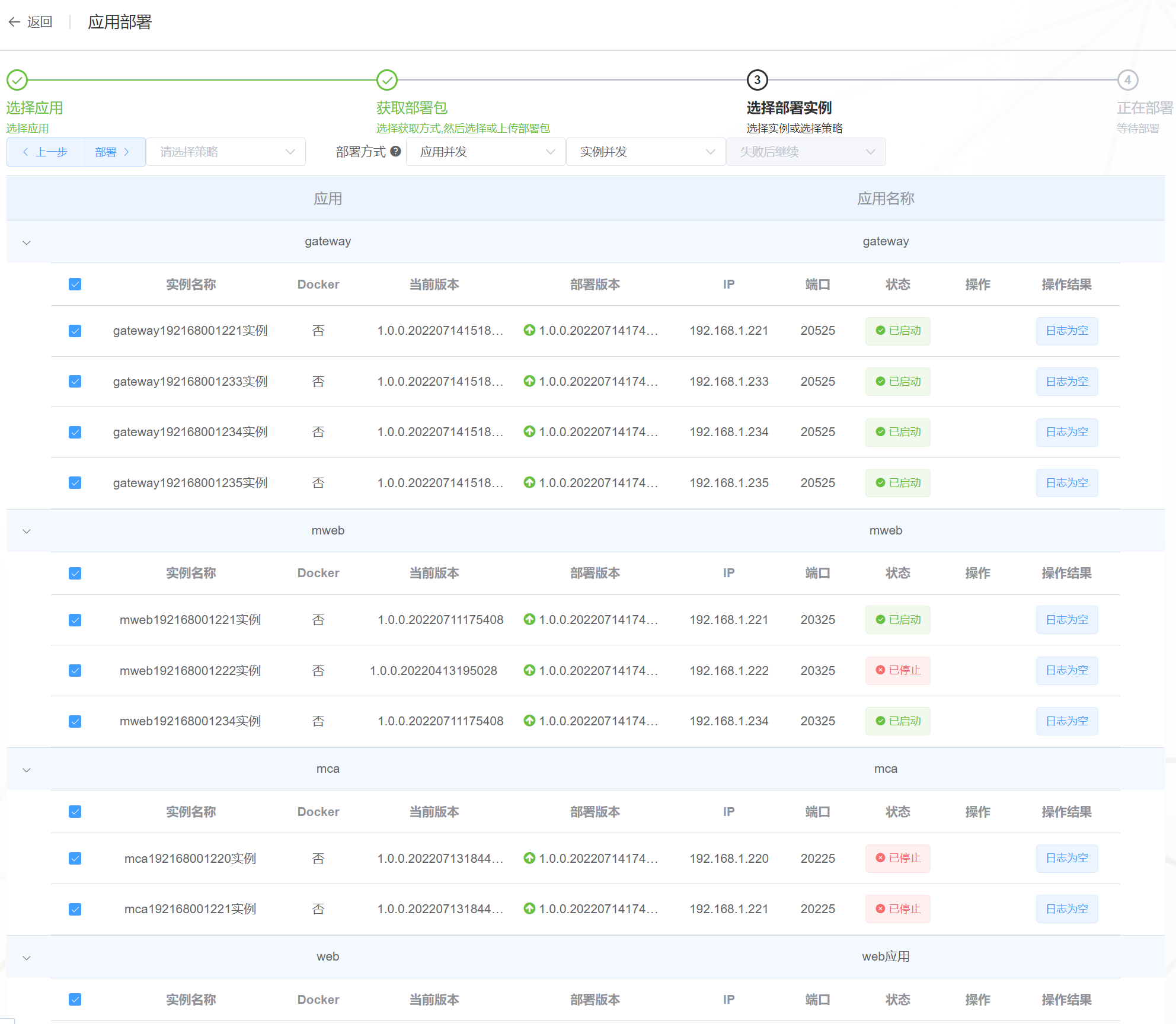Collapse the web application group

(26, 958)
